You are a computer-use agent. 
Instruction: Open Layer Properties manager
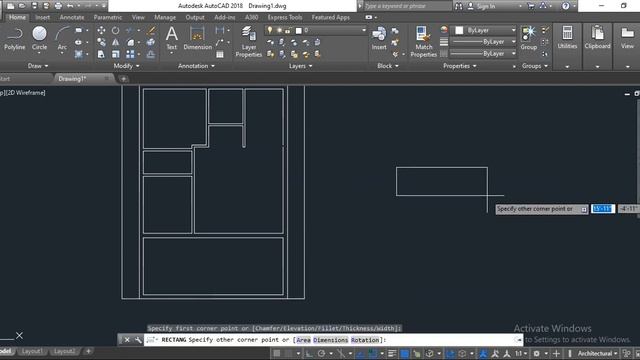click(x=249, y=41)
